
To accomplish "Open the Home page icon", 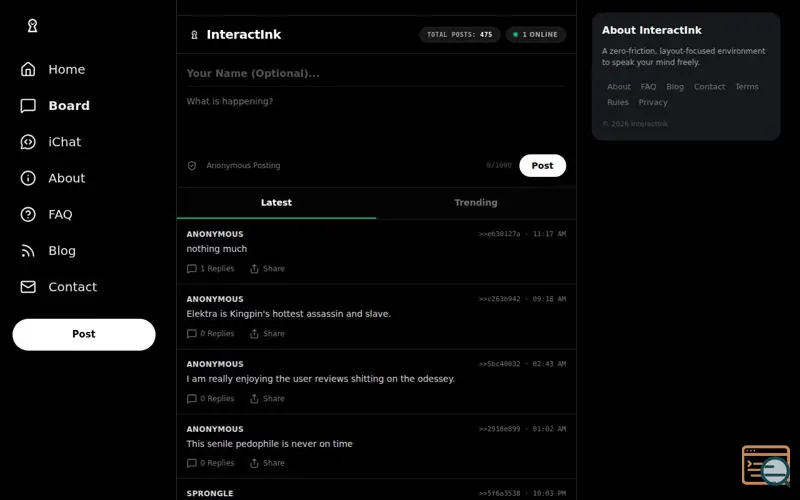I will click(x=28, y=69).
